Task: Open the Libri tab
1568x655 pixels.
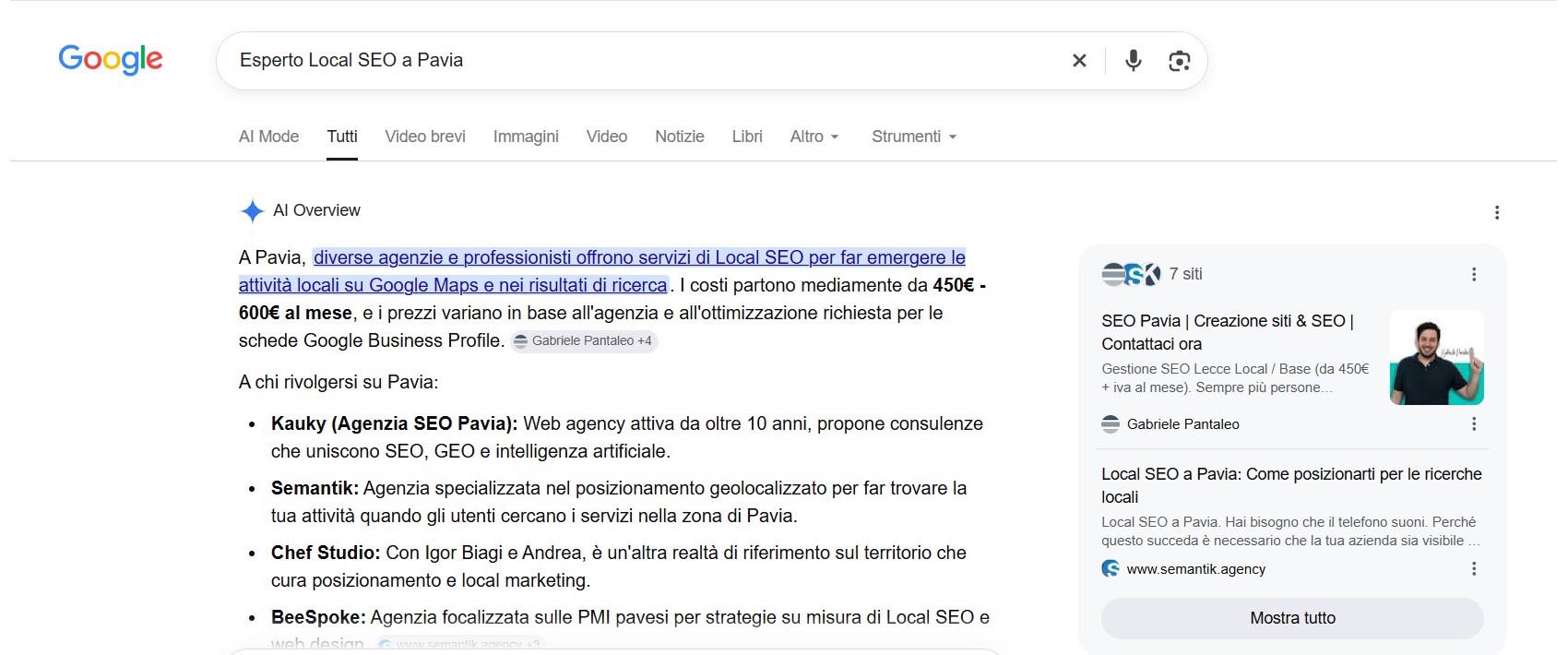Action: click(747, 137)
